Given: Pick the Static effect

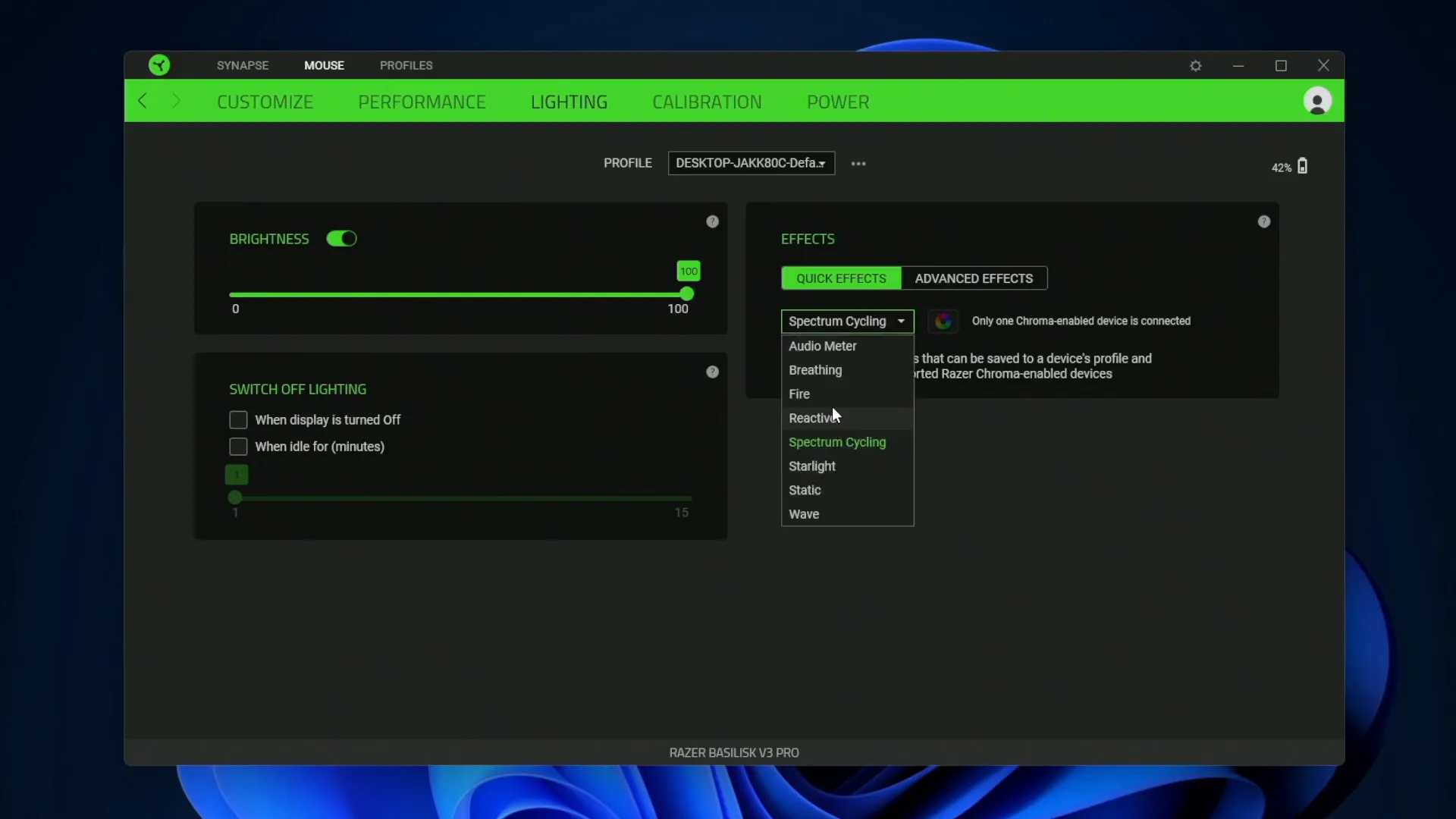Looking at the screenshot, I should (x=848, y=491).
